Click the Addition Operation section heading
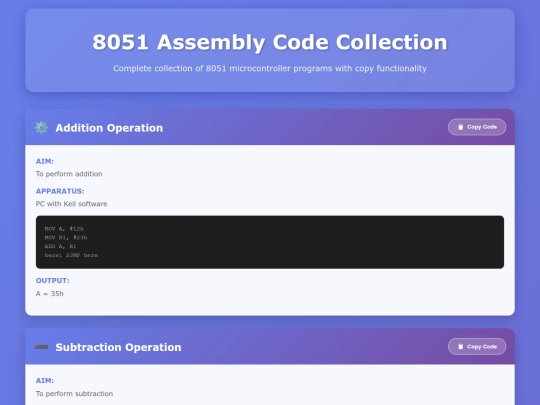This screenshot has height=405, width=540. (109, 128)
